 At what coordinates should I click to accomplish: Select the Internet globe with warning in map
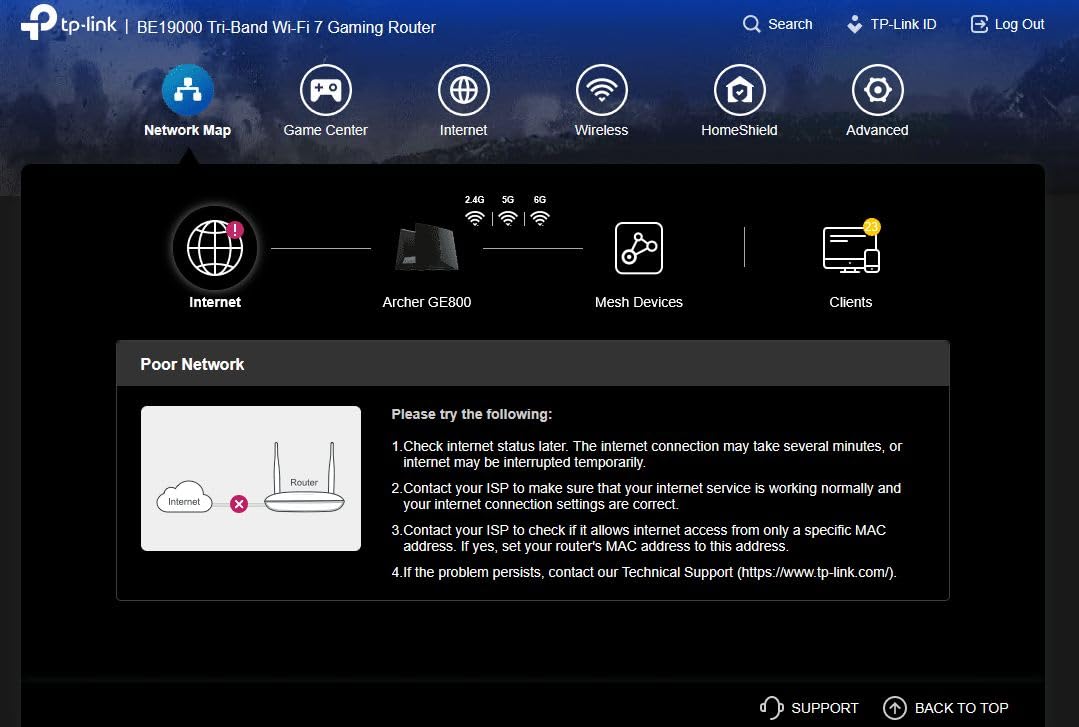[215, 248]
